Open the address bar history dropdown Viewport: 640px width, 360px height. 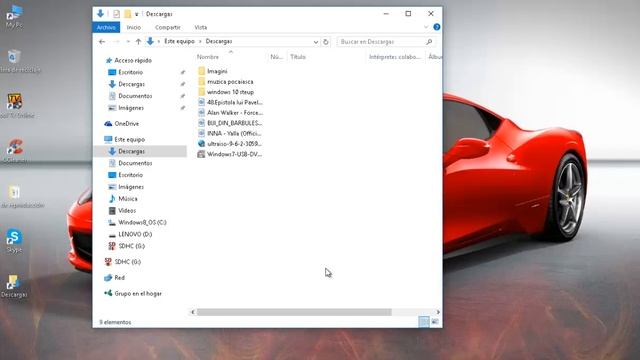click(x=316, y=42)
